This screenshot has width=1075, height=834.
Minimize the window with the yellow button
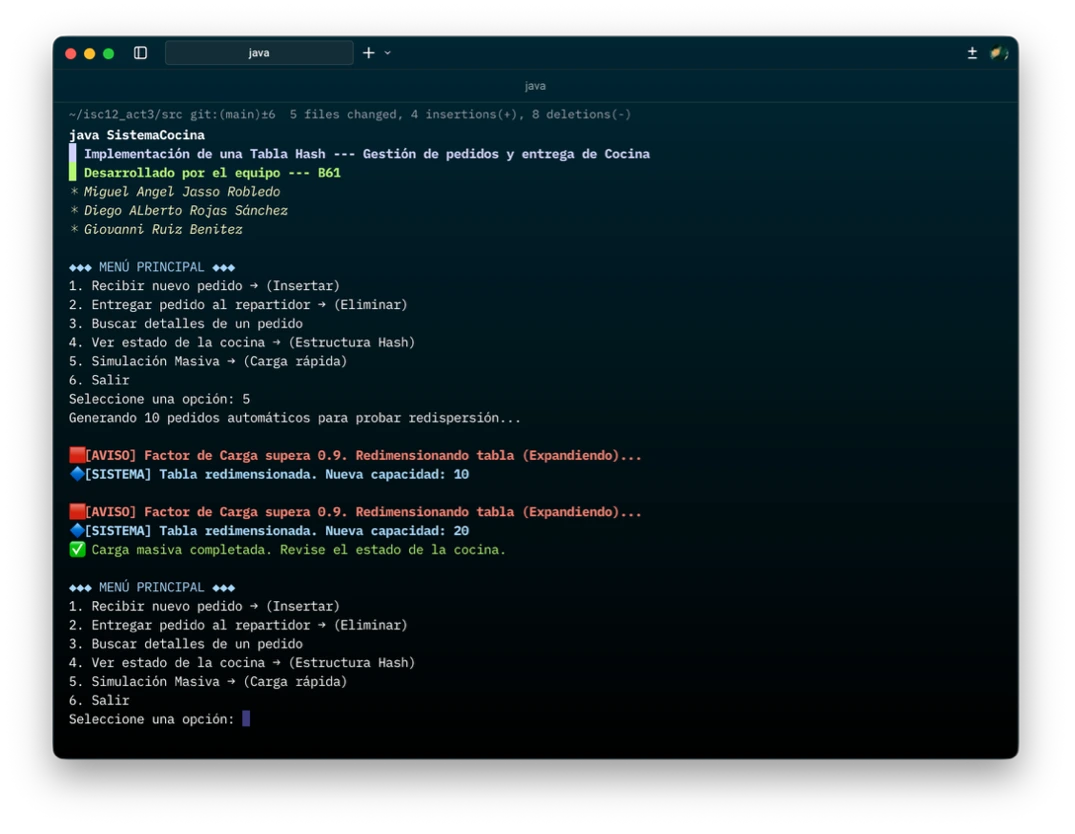click(90, 54)
